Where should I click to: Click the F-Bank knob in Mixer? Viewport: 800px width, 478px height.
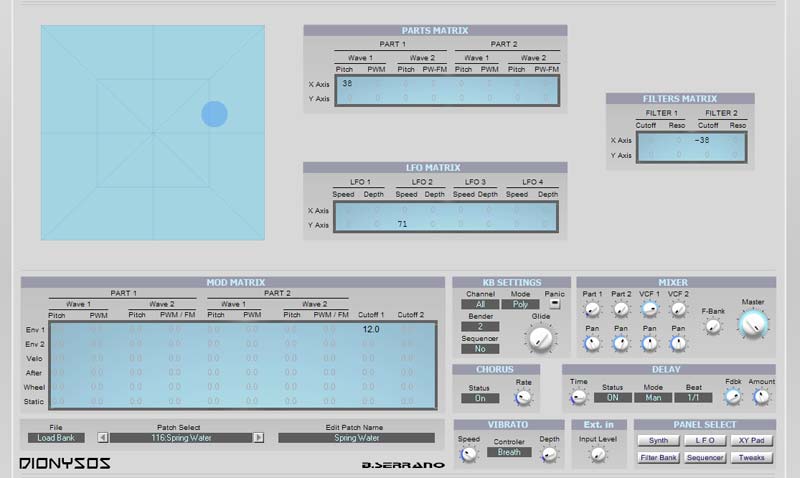pos(713,326)
